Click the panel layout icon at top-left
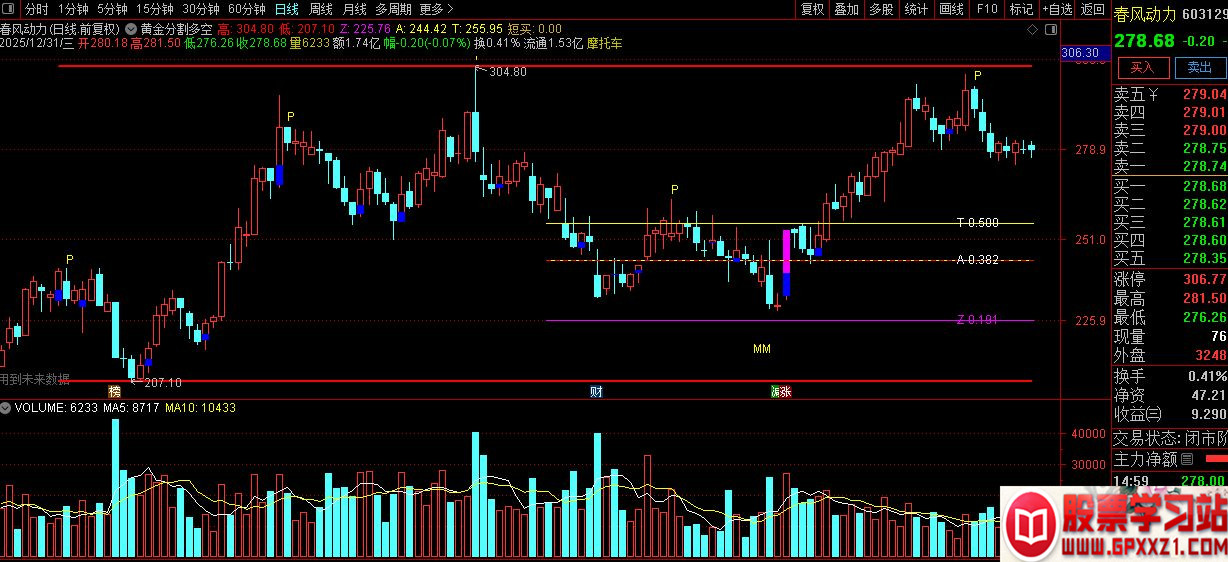This screenshot has height=562, width=1228. tap(9, 9)
